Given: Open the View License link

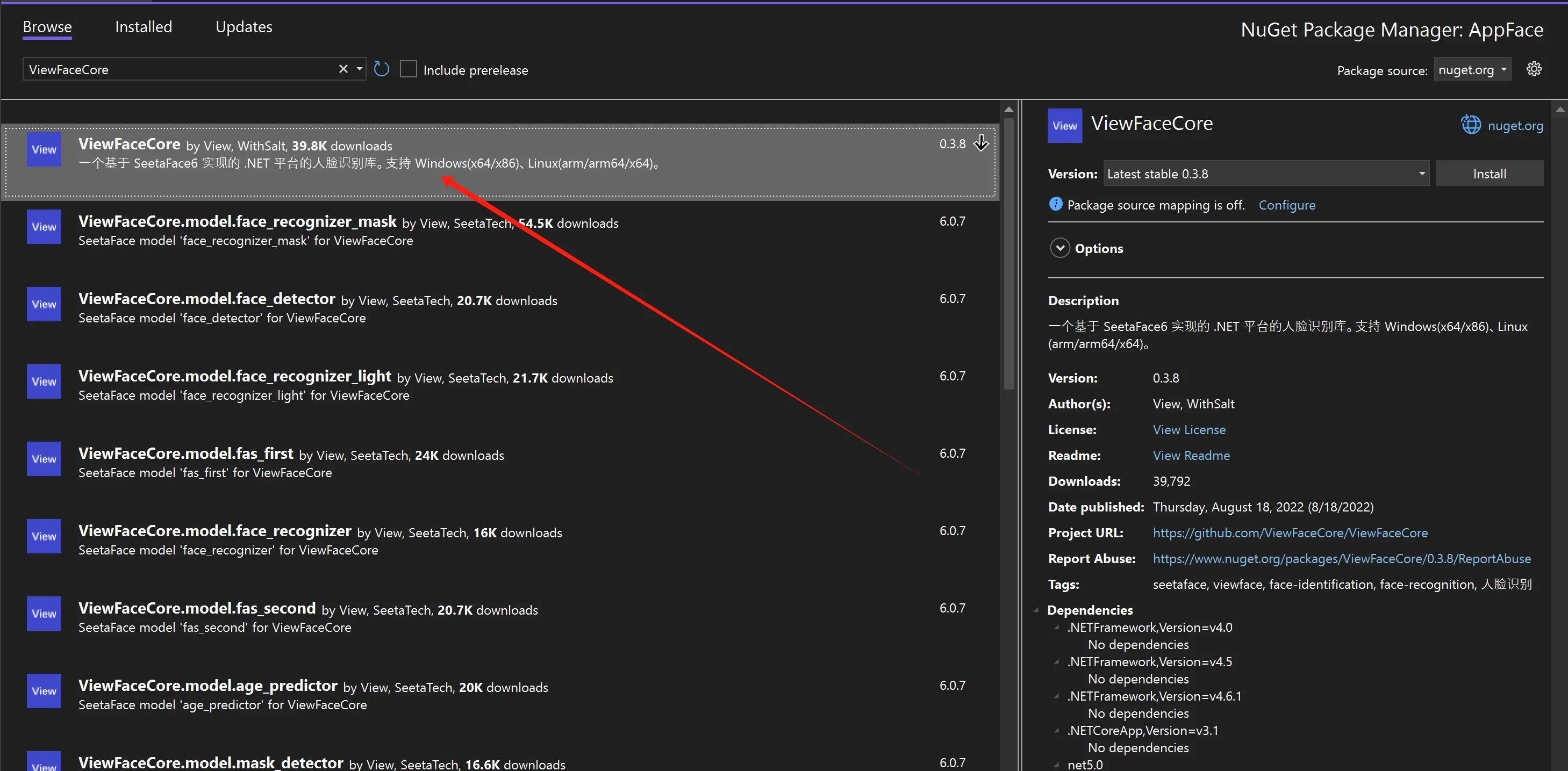Looking at the screenshot, I should coord(1189,430).
